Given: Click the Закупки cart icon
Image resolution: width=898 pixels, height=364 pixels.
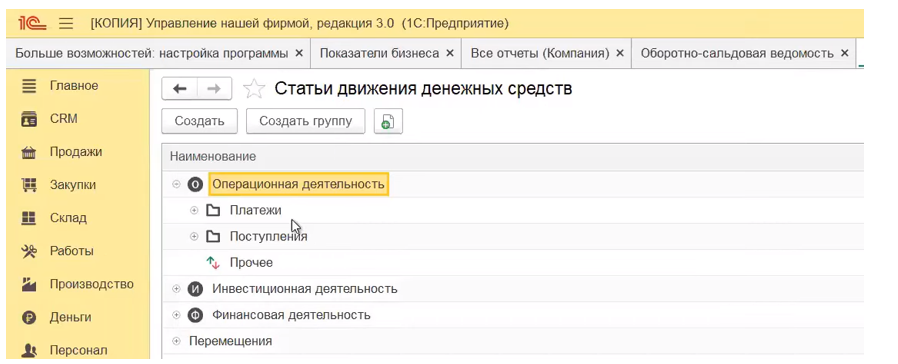Looking at the screenshot, I should point(29,185).
